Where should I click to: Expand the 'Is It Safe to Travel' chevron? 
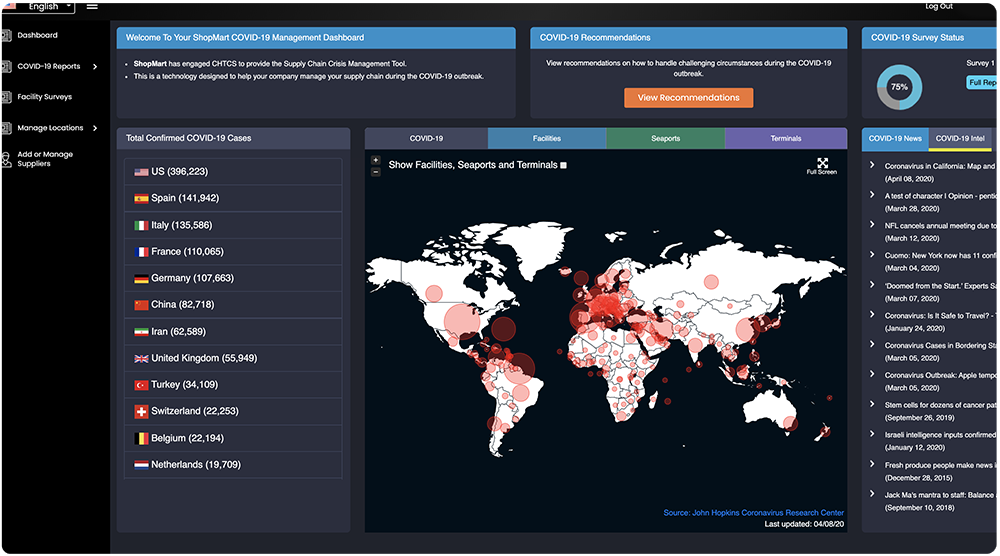pyautogui.click(x=872, y=314)
